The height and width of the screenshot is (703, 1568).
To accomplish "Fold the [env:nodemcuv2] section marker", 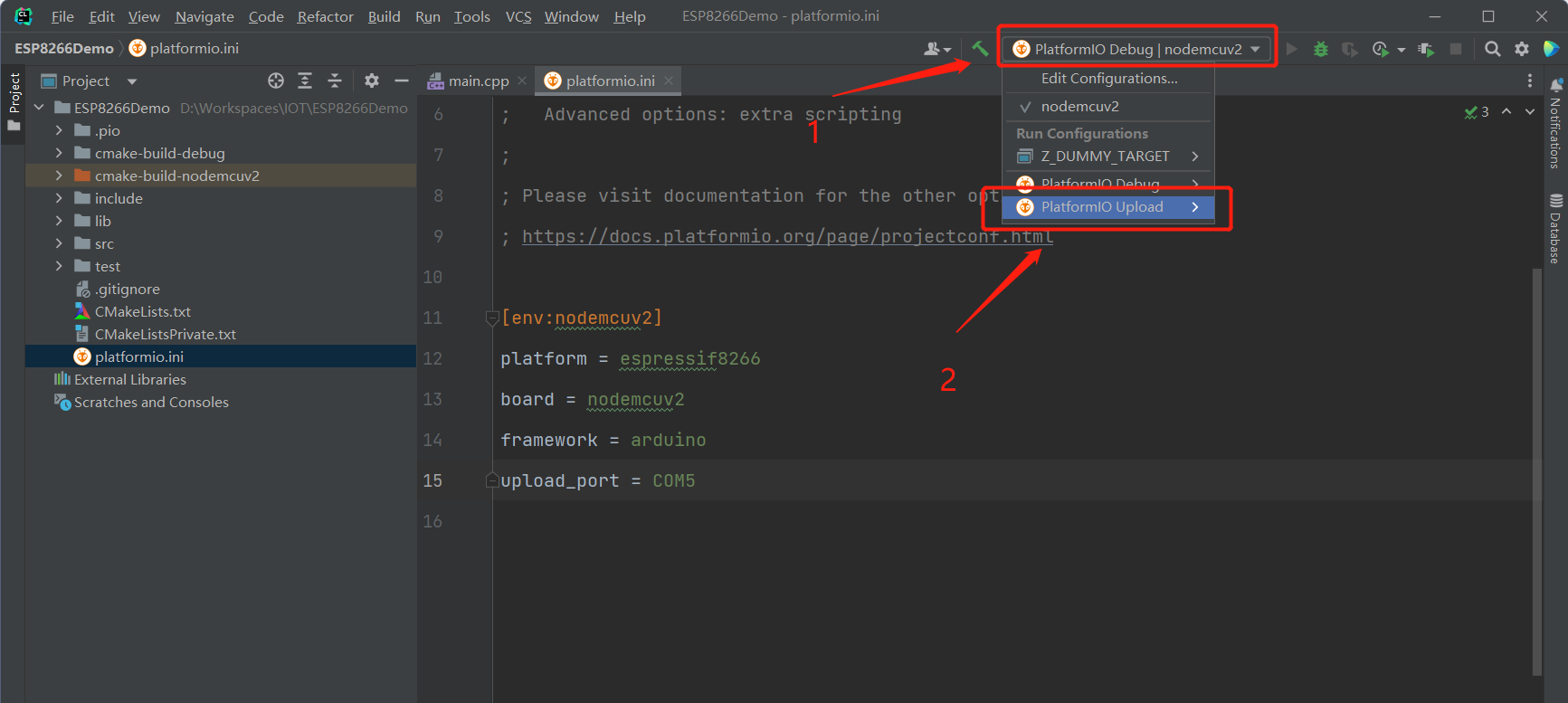I will tap(492, 318).
